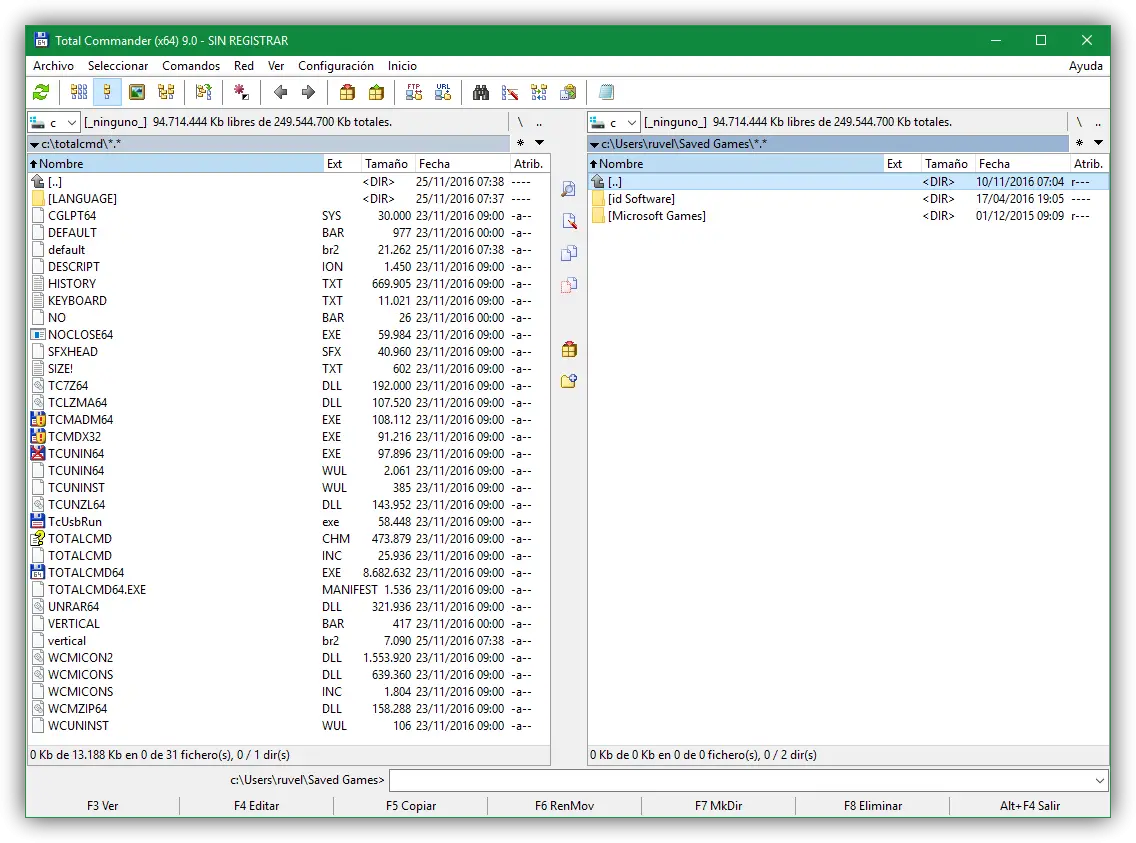Toggle thumbnail view mode in toolbar
1136x843 pixels.
point(137,92)
